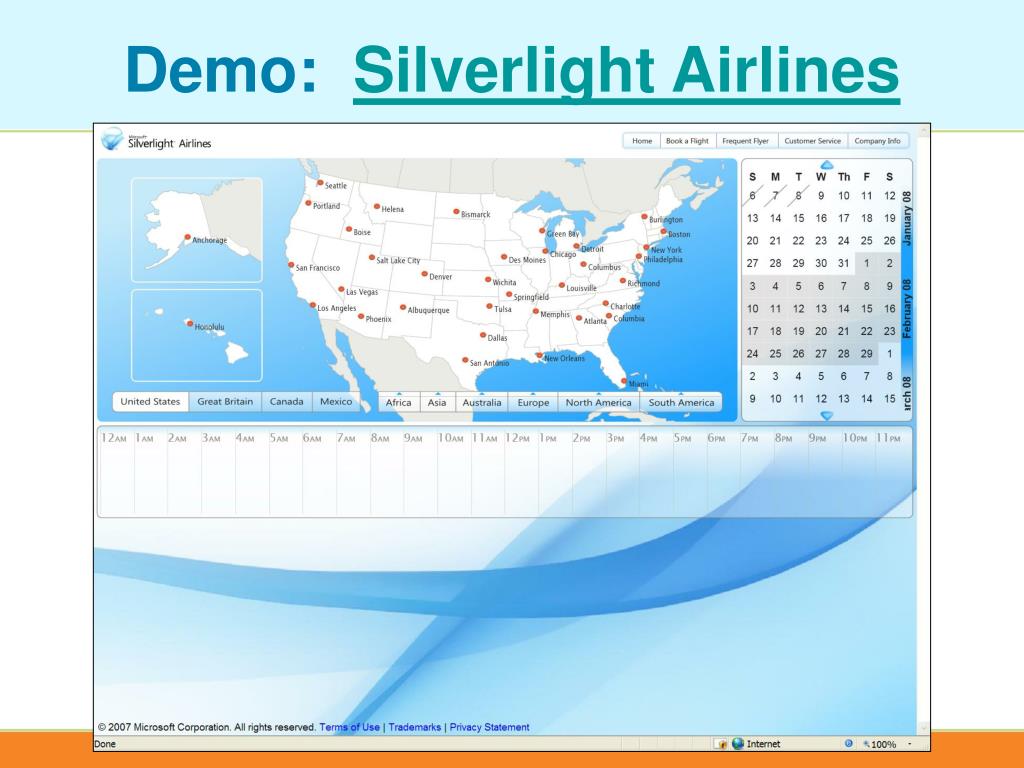The width and height of the screenshot is (1024, 768).
Task: Click the New York marker
Action: [647, 248]
